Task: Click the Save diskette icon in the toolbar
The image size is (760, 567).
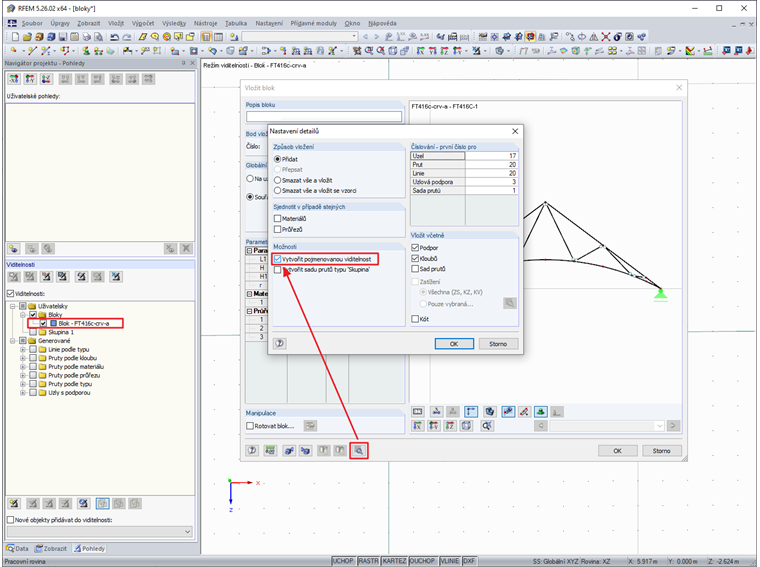Action: pos(63,37)
